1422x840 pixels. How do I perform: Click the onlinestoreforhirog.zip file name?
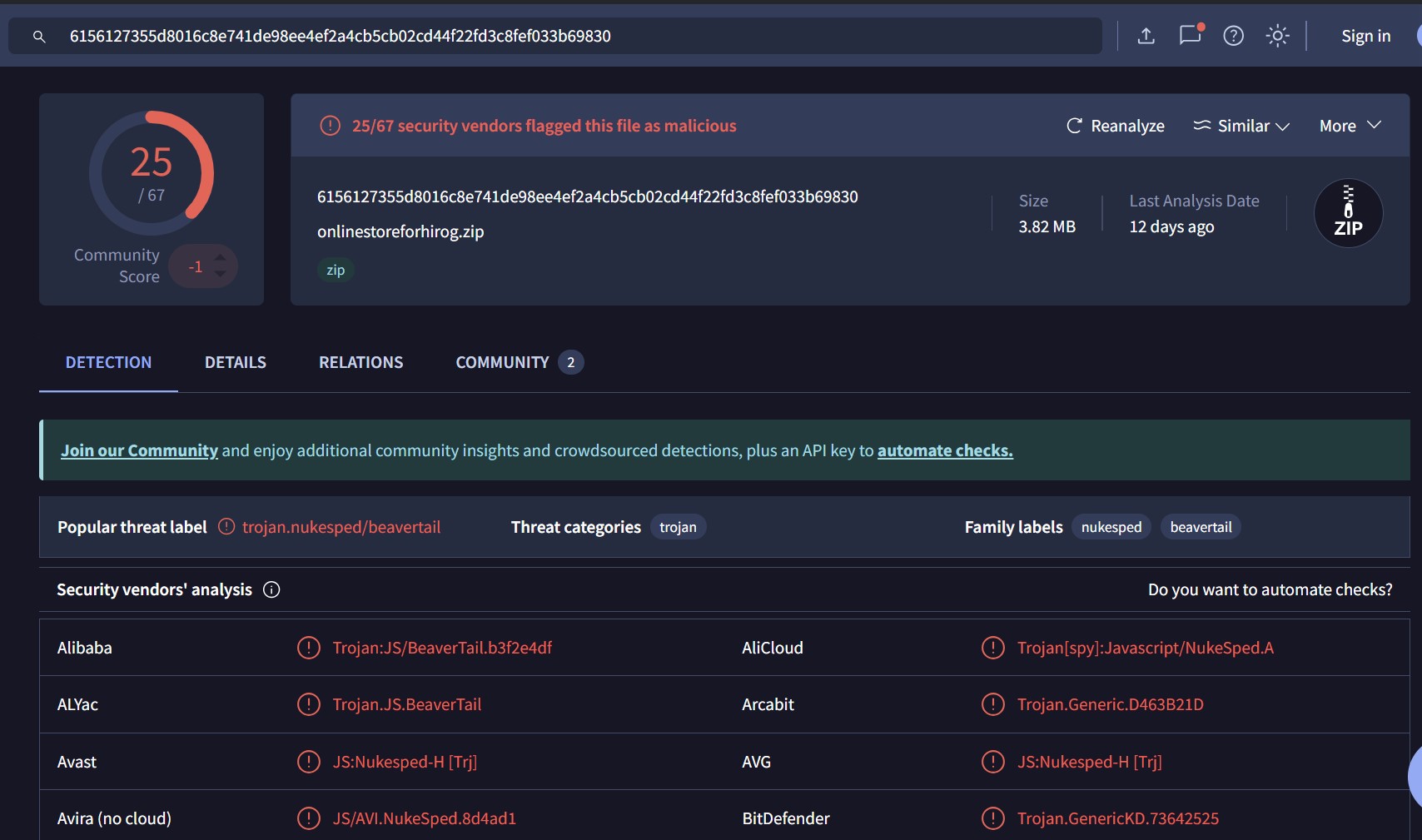click(x=400, y=231)
